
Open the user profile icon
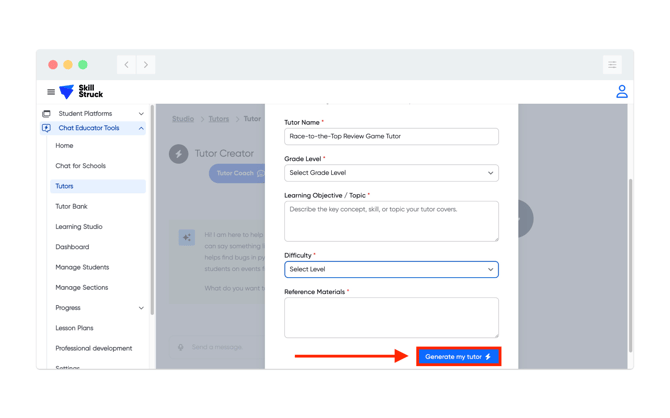click(621, 92)
